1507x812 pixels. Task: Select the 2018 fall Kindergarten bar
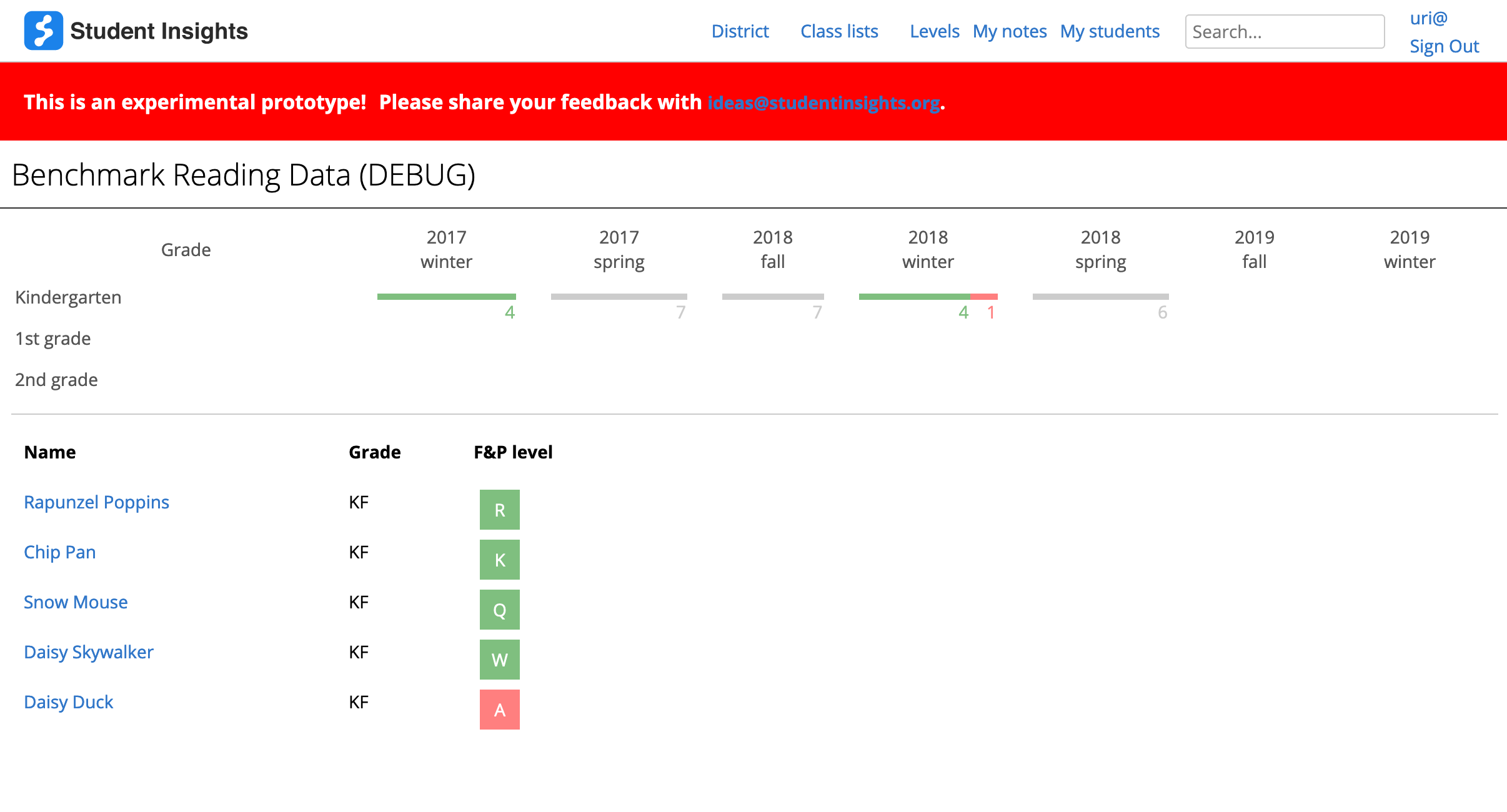[x=773, y=297]
